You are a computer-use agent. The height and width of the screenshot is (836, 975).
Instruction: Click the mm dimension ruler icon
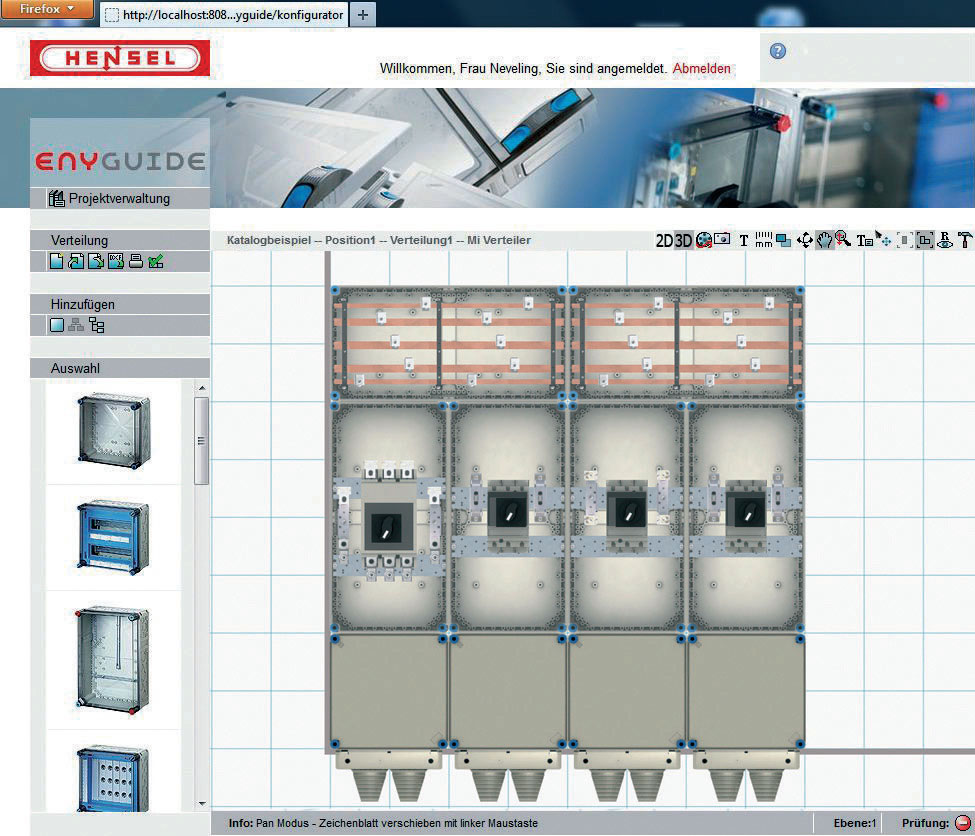pyautogui.click(x=764, y=240)
